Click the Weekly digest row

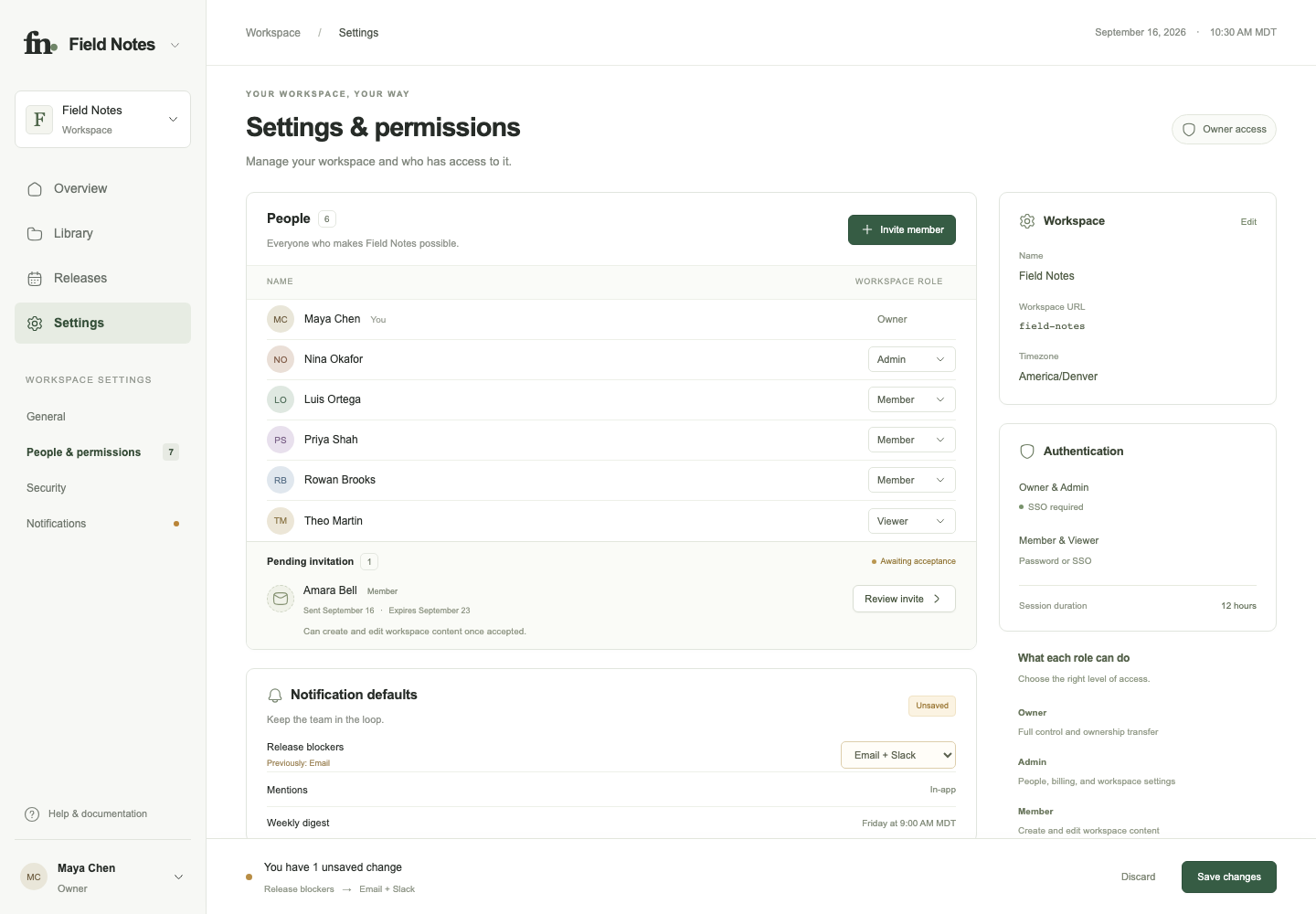point(611,824)
